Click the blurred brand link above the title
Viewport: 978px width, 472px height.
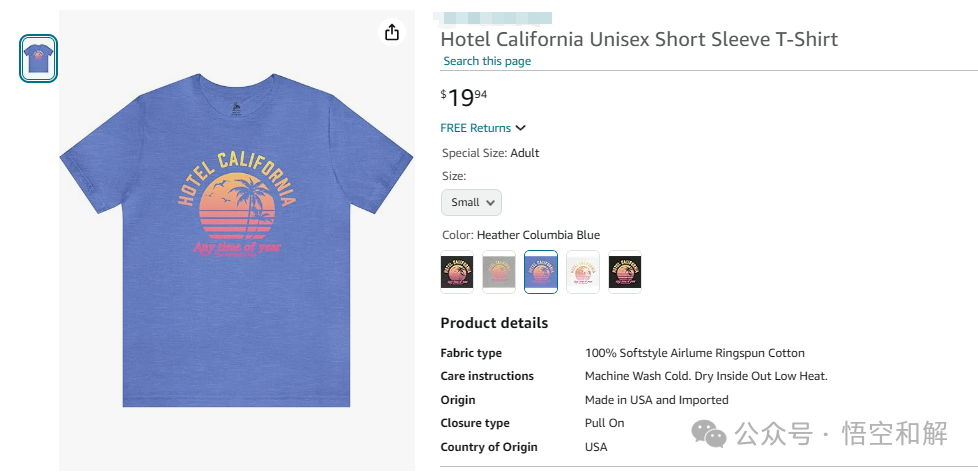point(497,17)
